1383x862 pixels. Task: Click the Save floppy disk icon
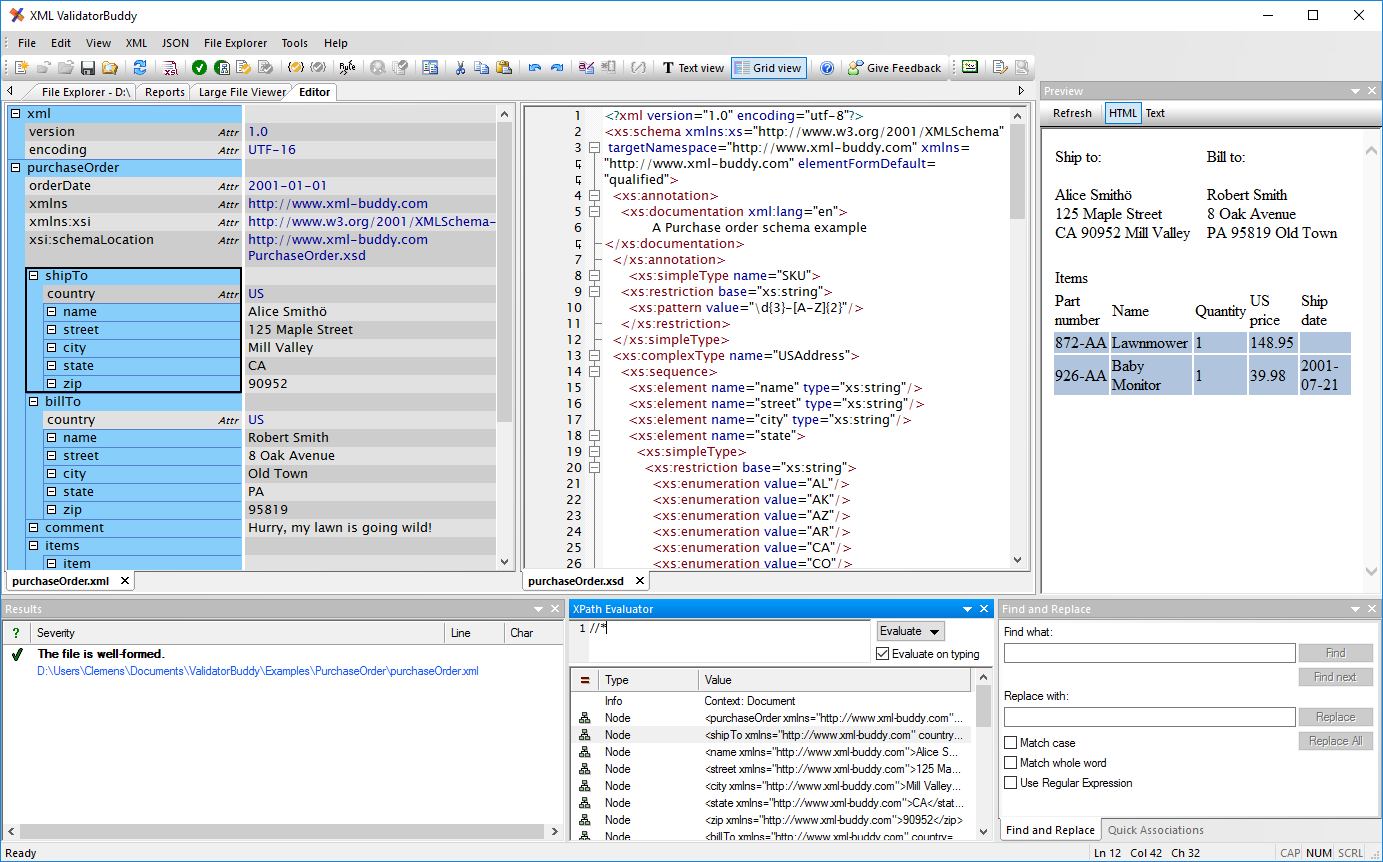(x=88, y=68)
